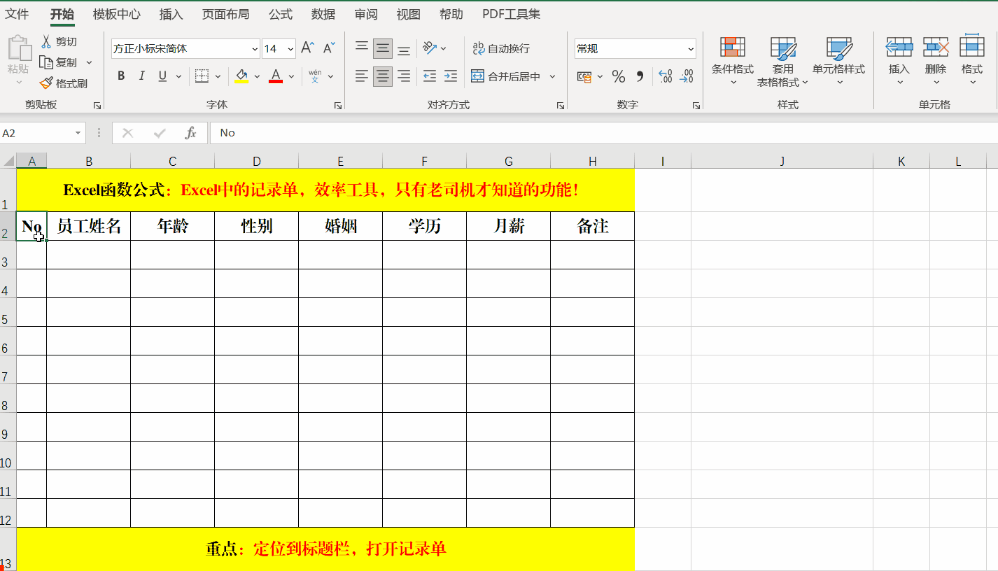998x571 pixels.
Task: Click the accounting number format icon
Action: click(584, 76)
